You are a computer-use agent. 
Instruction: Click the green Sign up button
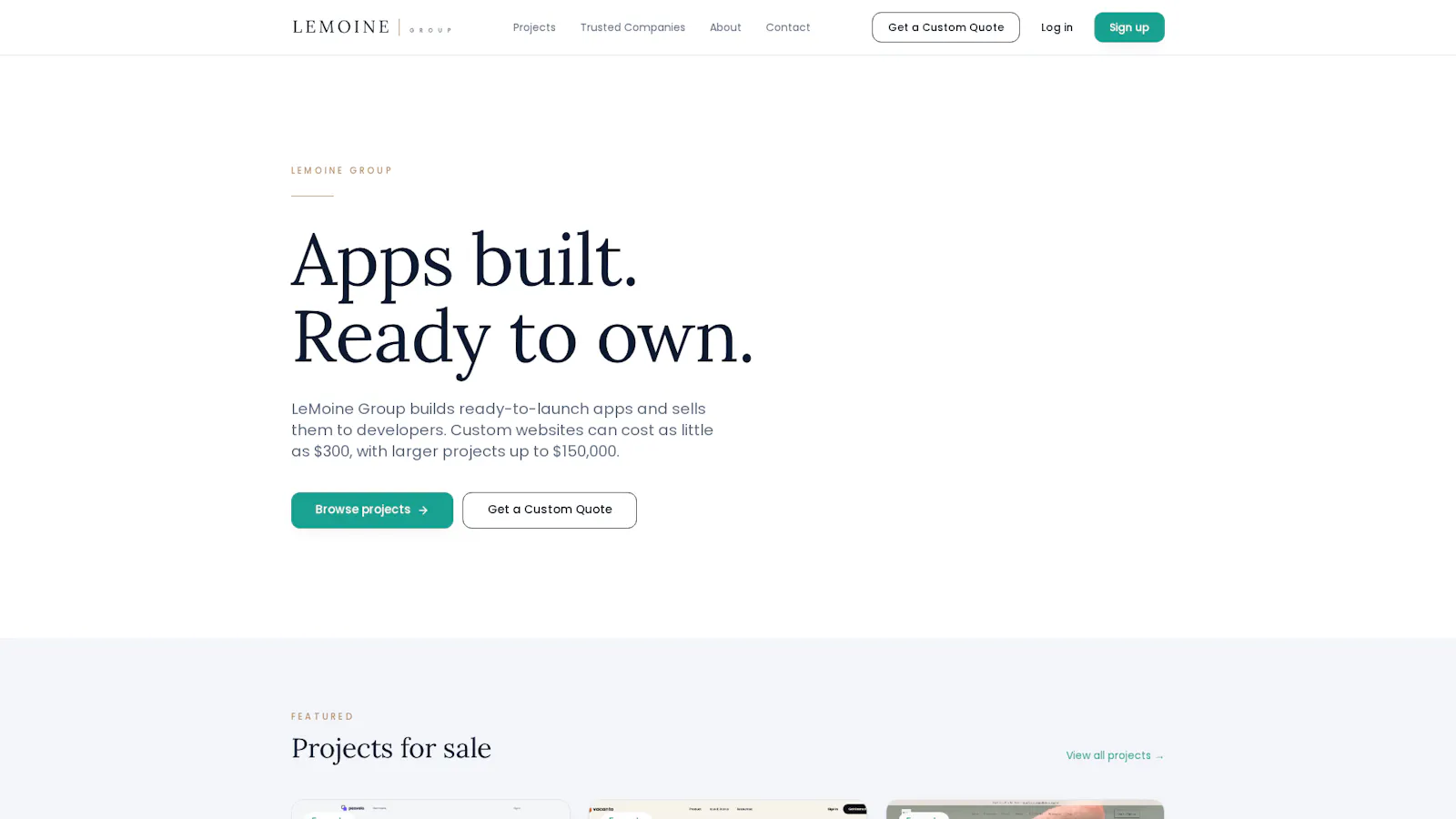pos(1129,27)
